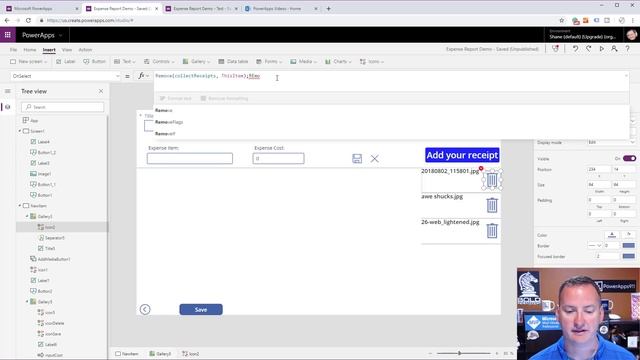Click the red error badge near trash icon
Viewport: 640px width, 360px height.
[x=481, y=168]
